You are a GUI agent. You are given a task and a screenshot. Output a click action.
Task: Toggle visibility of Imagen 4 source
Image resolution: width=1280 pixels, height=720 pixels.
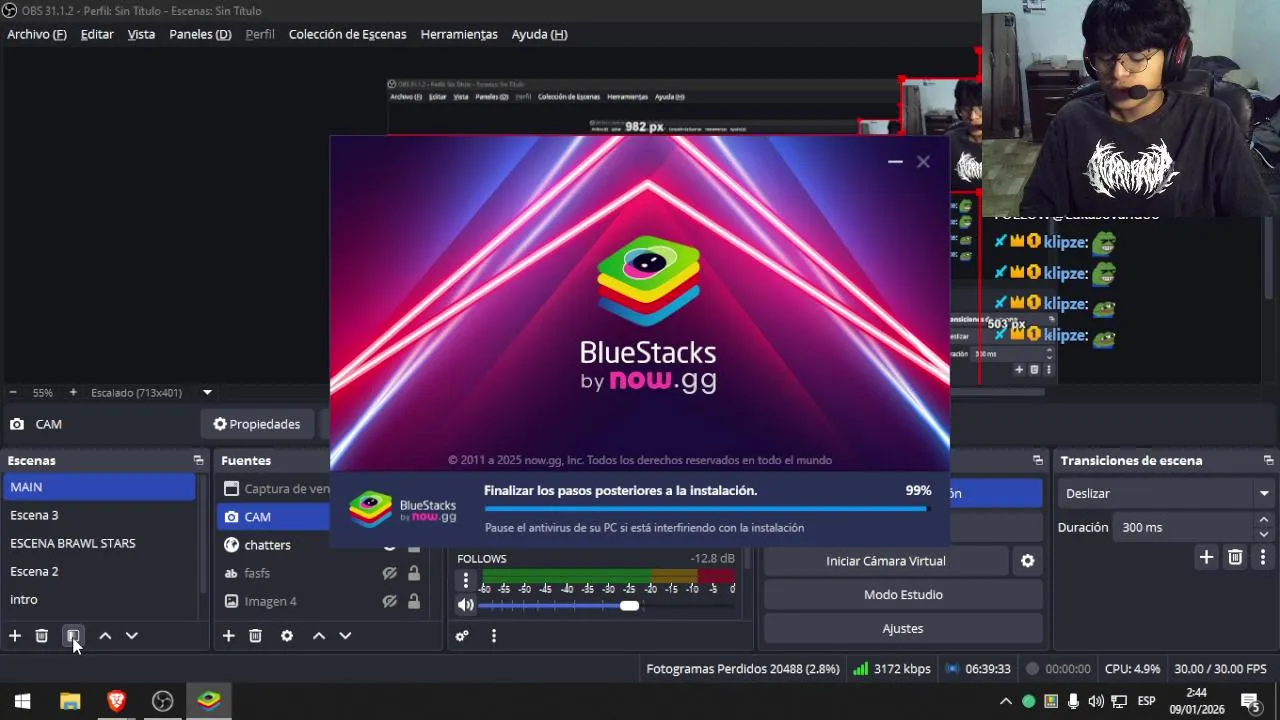point(390,601)
